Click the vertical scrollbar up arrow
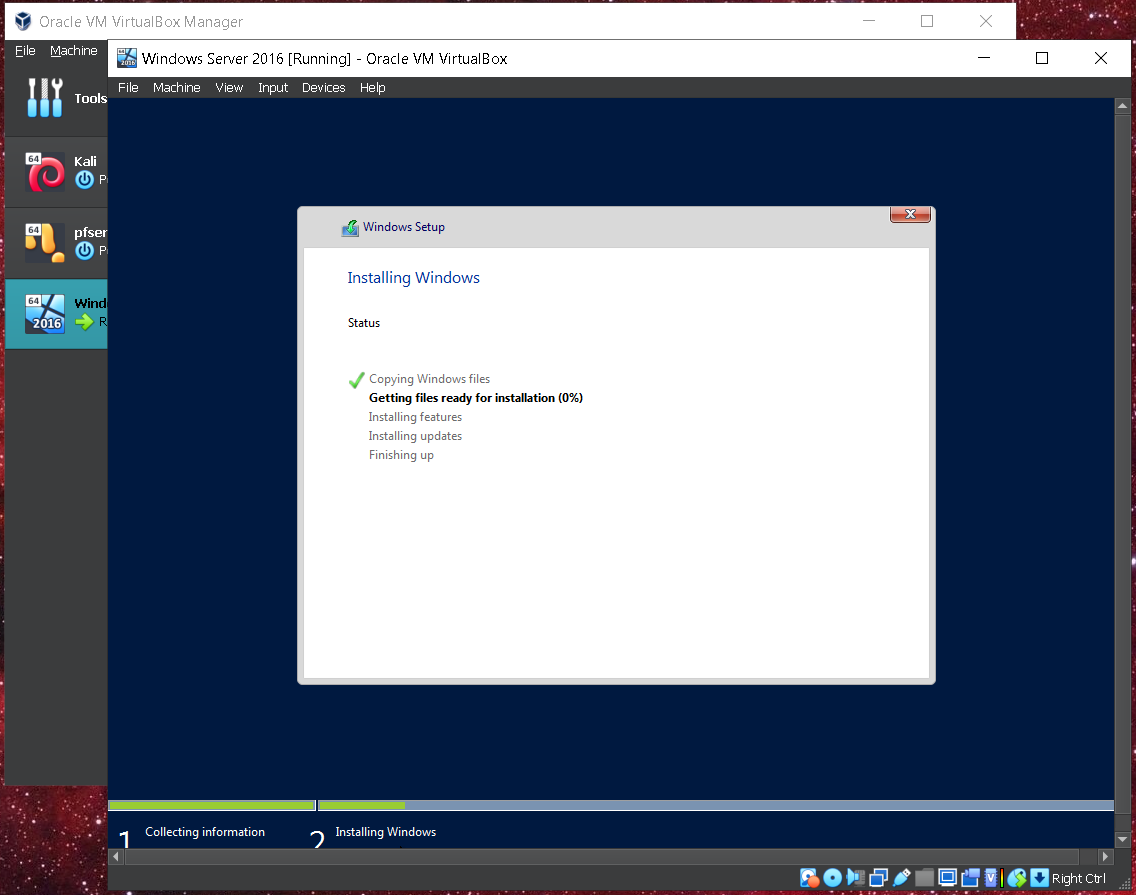The width and height of the screenshot is (1136, 895). 1122,106
